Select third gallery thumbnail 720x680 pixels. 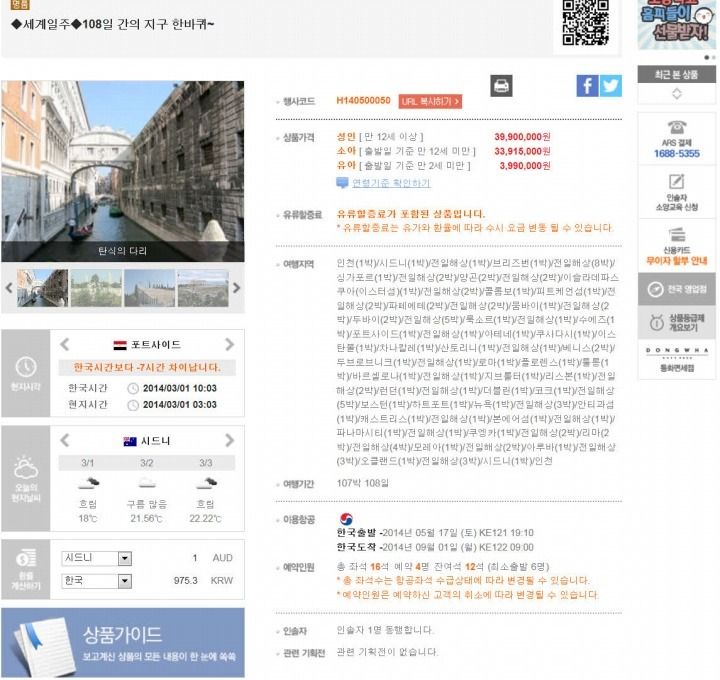pyautogui.click(x=150, y=288)
